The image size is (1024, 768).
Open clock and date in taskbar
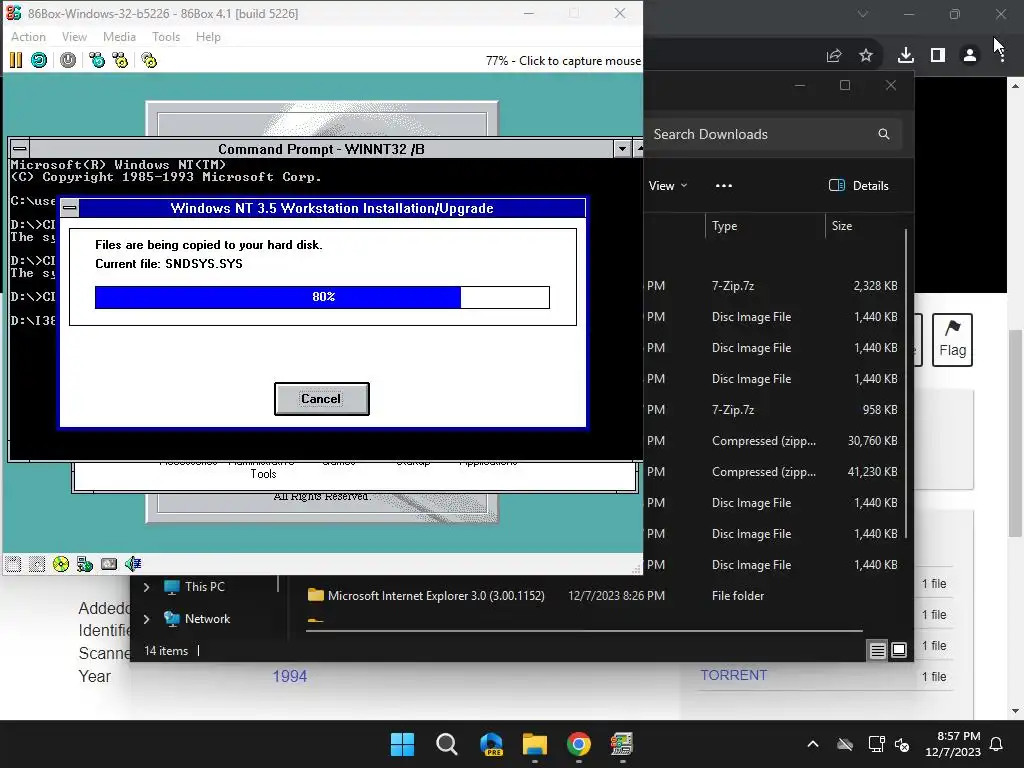pyautogui.click(x=953, y=744)
